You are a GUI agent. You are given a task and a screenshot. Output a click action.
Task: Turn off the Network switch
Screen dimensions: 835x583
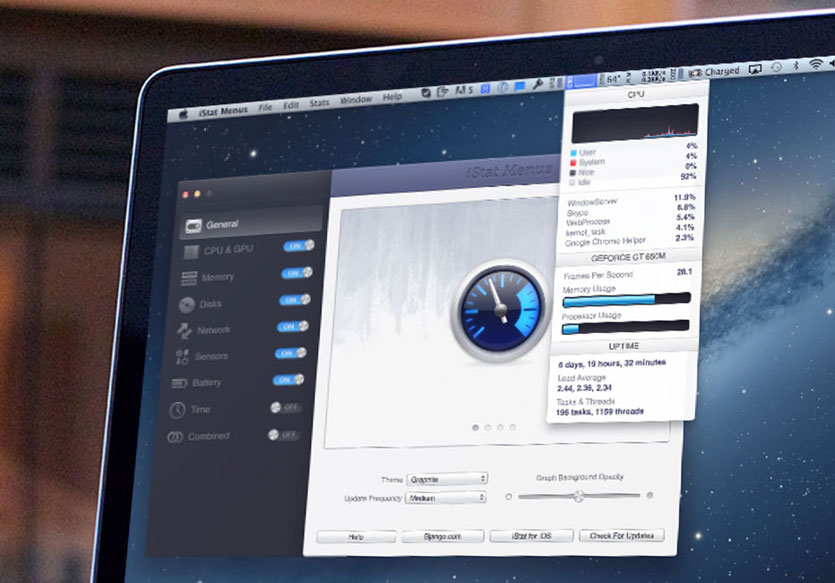292,326
